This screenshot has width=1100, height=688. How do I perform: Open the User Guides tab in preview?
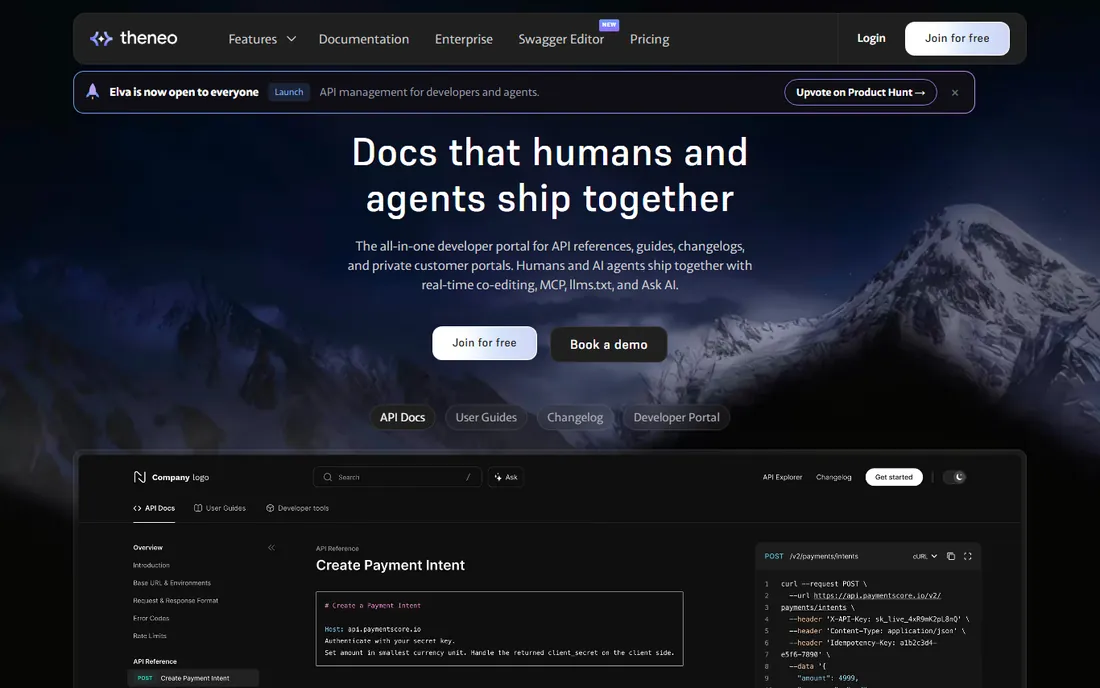(220, 508)
